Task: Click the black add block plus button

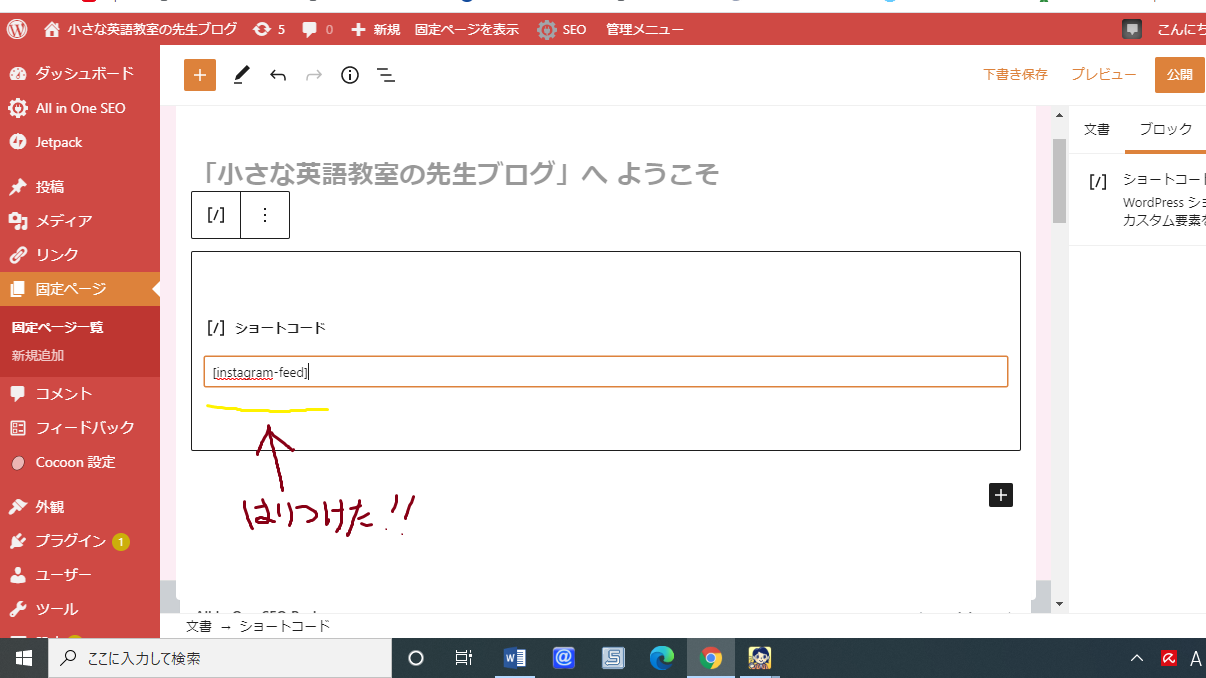Action: coord(1001,494)
